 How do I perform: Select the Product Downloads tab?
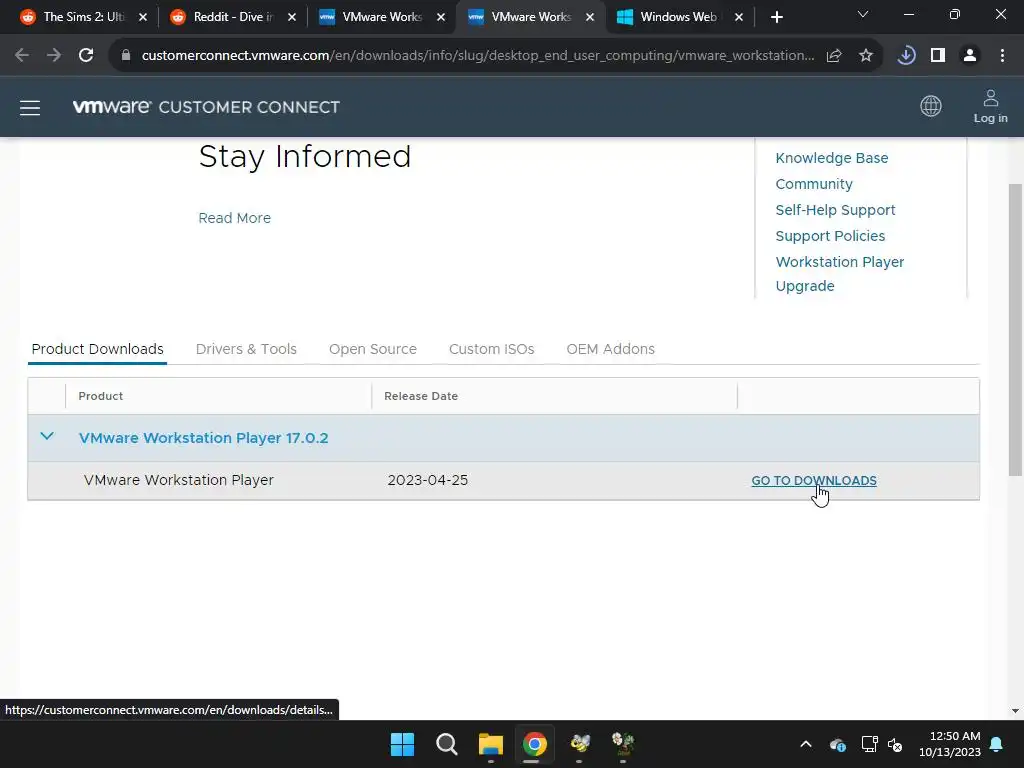point(97,349)
